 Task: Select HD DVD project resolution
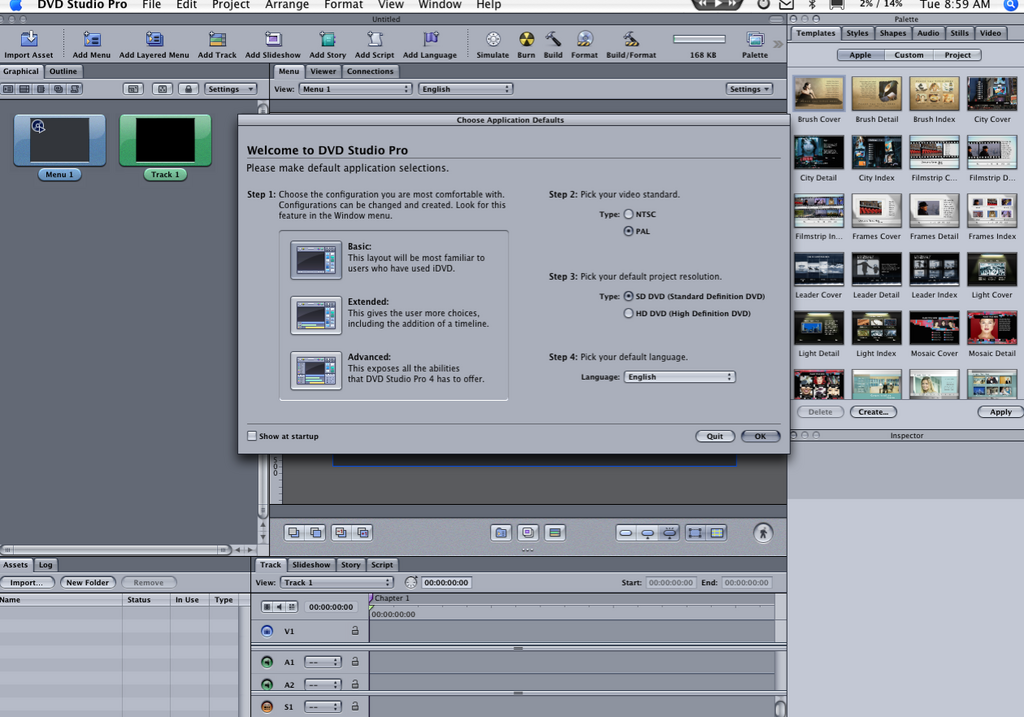point(628,313)
